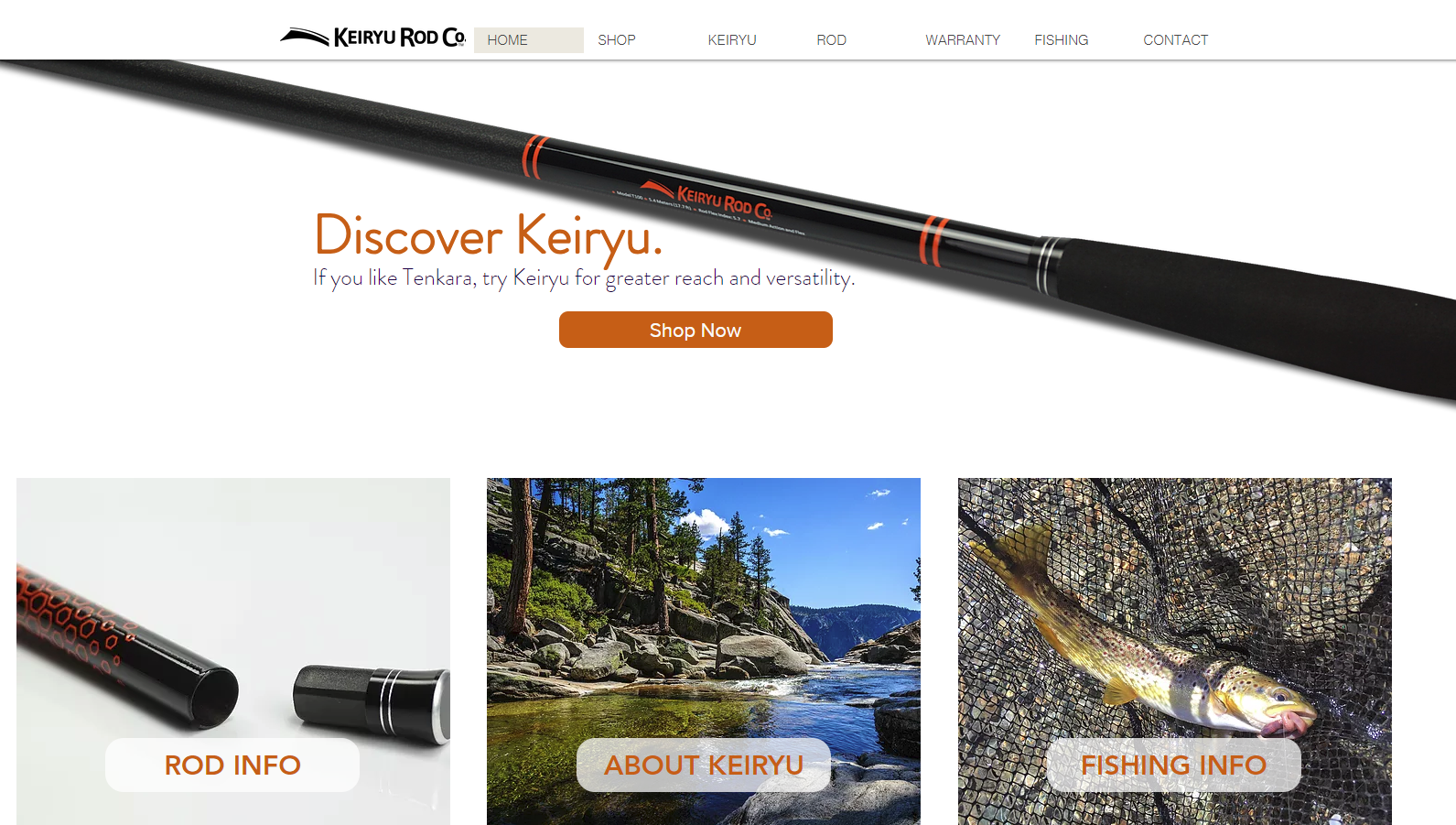Screen dimensions: 1456x825
Task: Click the orange Shop Now button
Action: [x=696, y=330]
